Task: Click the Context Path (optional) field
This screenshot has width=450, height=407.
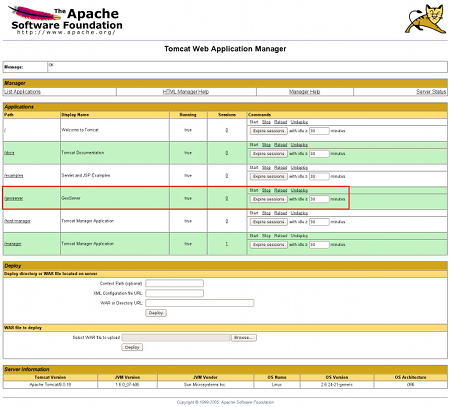Action: click(174, 283)
